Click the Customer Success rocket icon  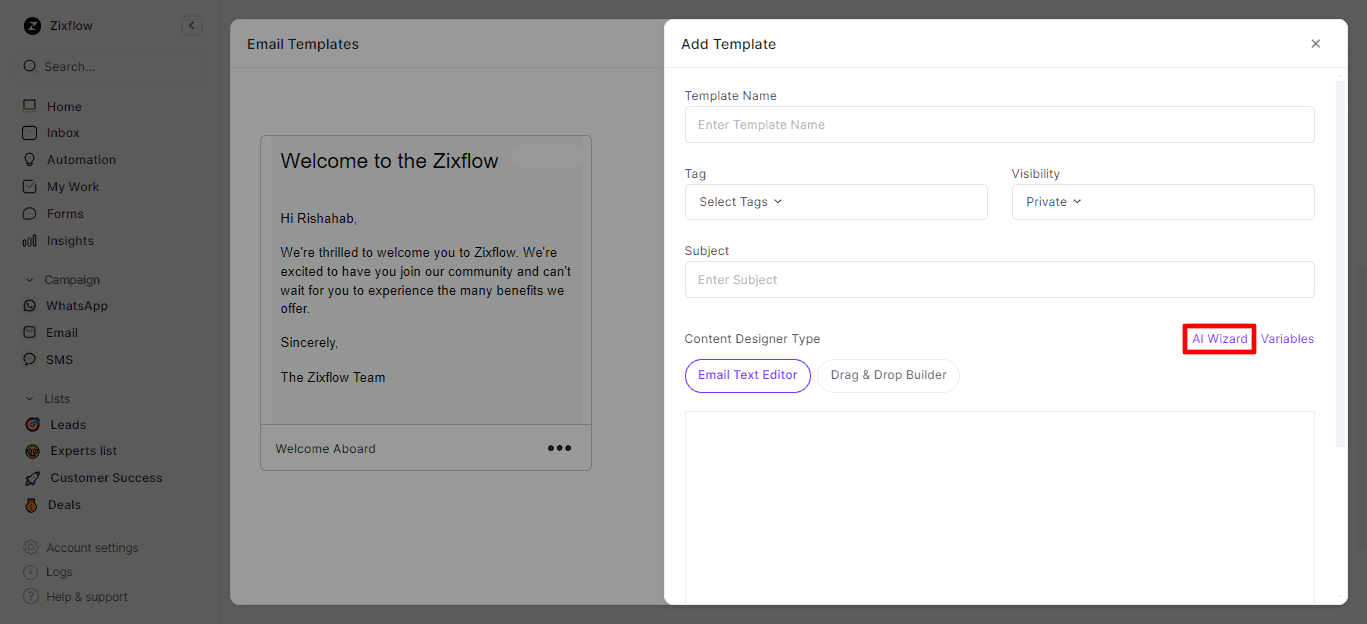32,478
